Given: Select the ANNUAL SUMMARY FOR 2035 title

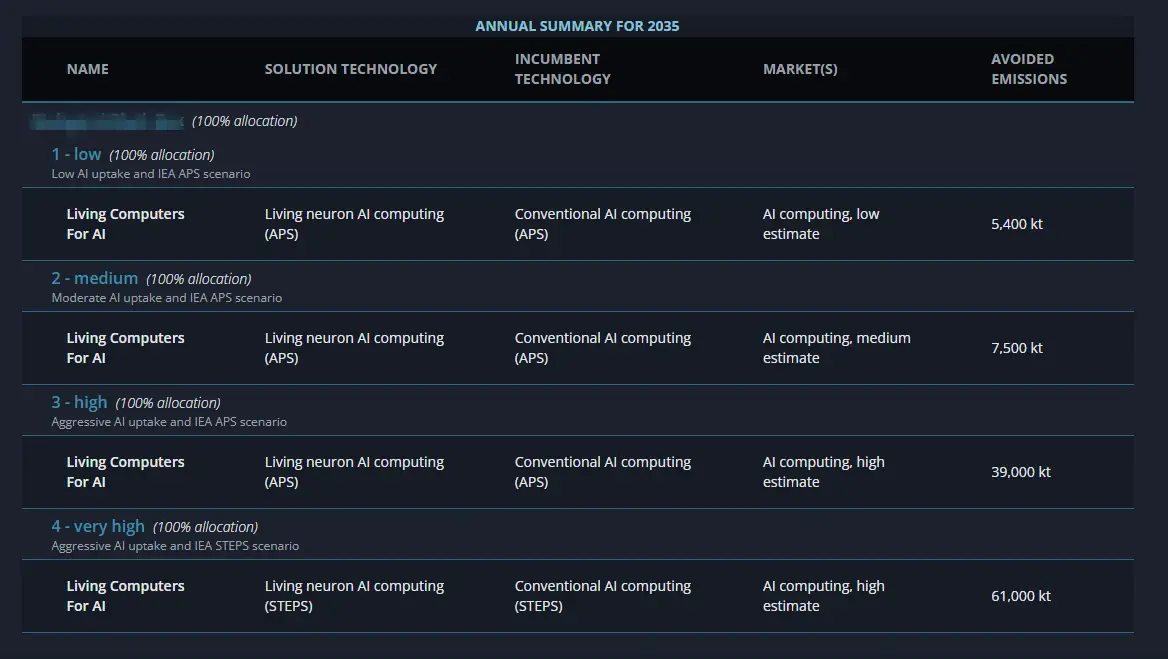Looking at the screenshot, I should 578,25.
